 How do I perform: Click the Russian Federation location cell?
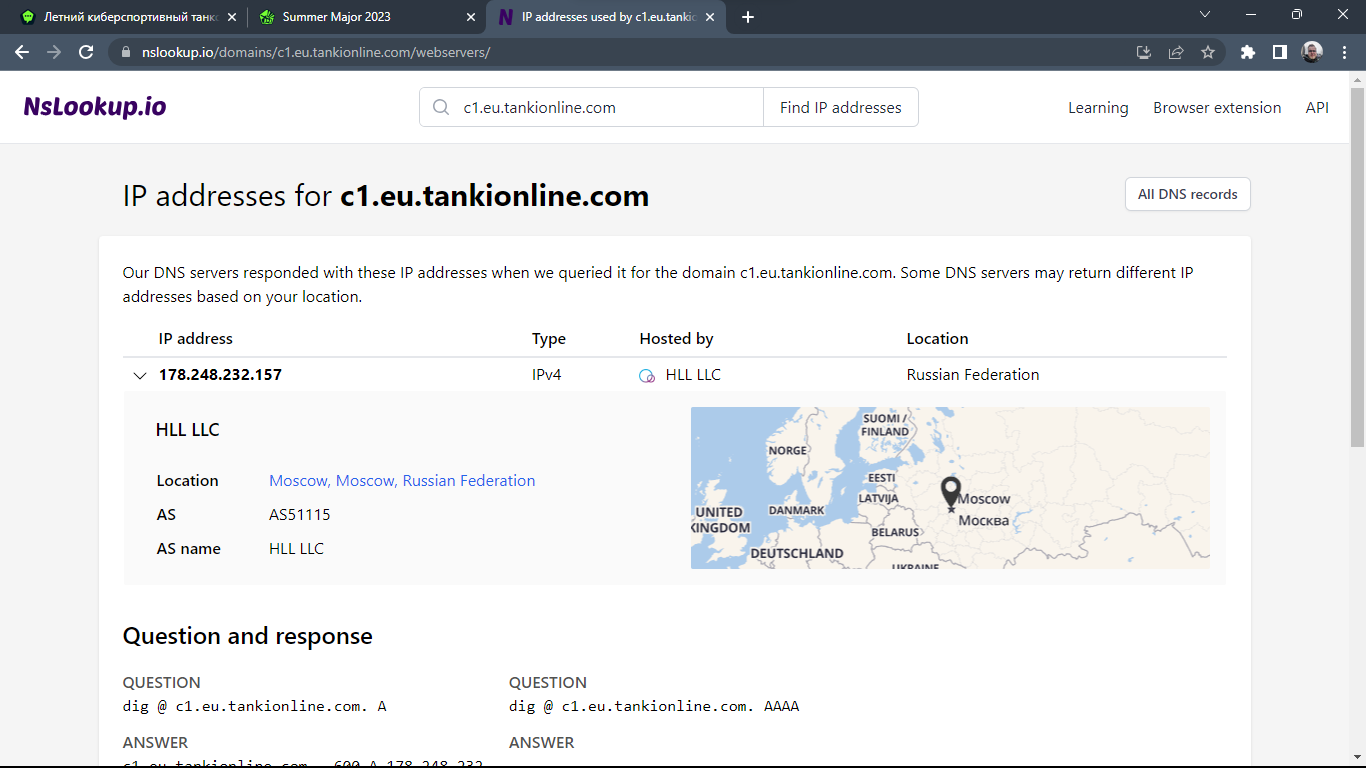(973, 375)
